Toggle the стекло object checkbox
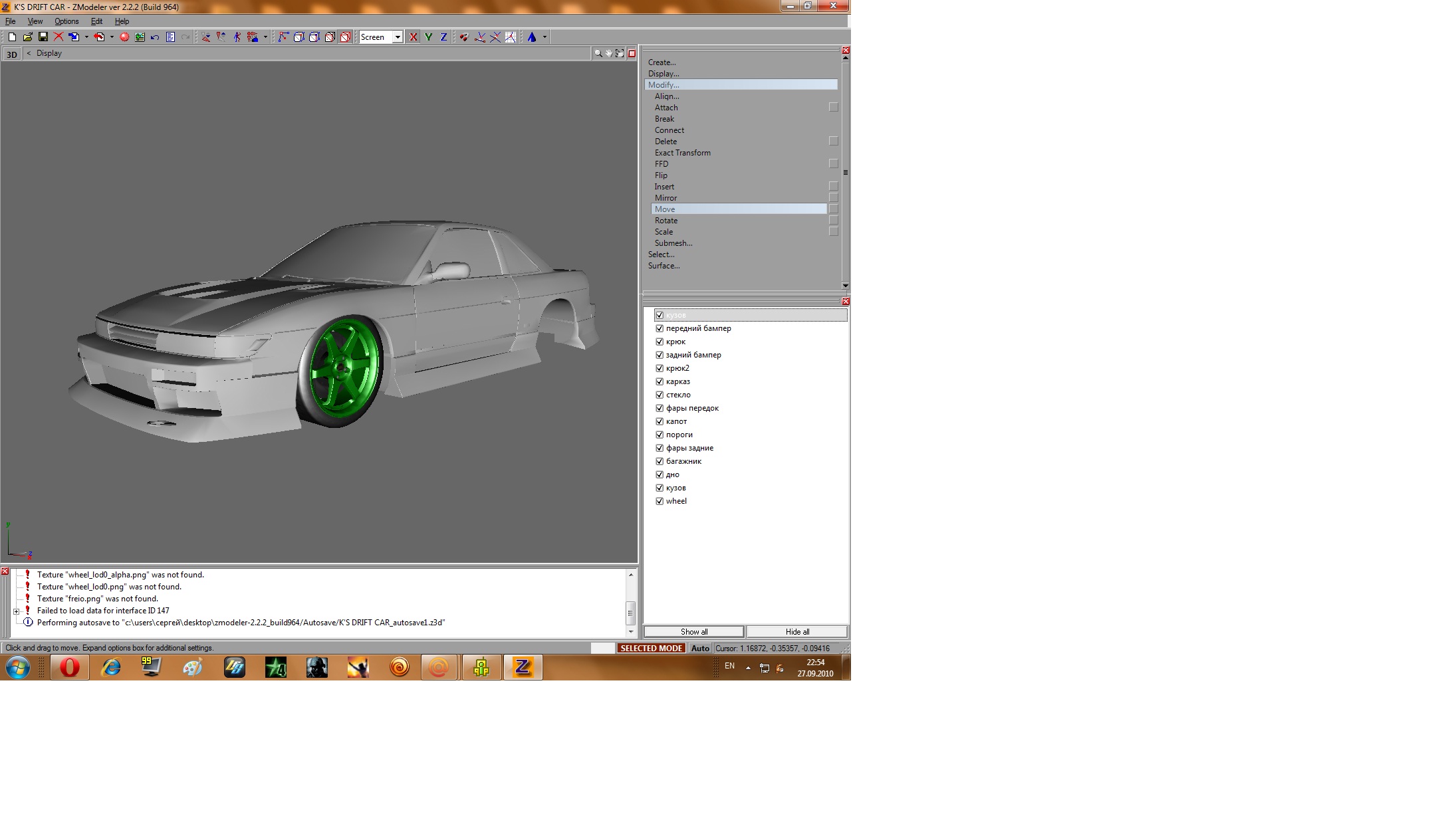 point(660,395)
